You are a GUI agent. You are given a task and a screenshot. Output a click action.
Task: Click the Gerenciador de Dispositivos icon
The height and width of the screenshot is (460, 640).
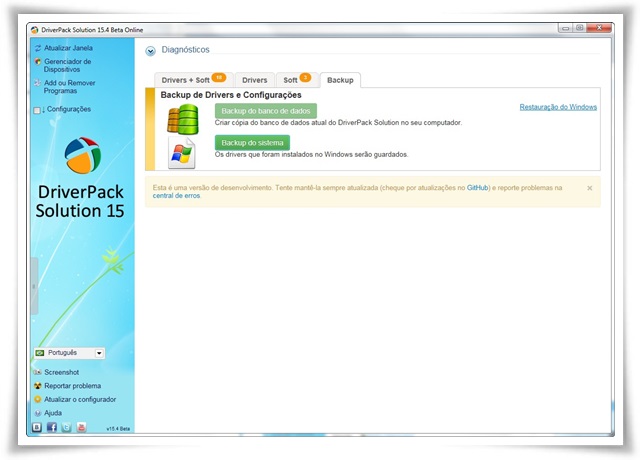click(x=38, y=62)
